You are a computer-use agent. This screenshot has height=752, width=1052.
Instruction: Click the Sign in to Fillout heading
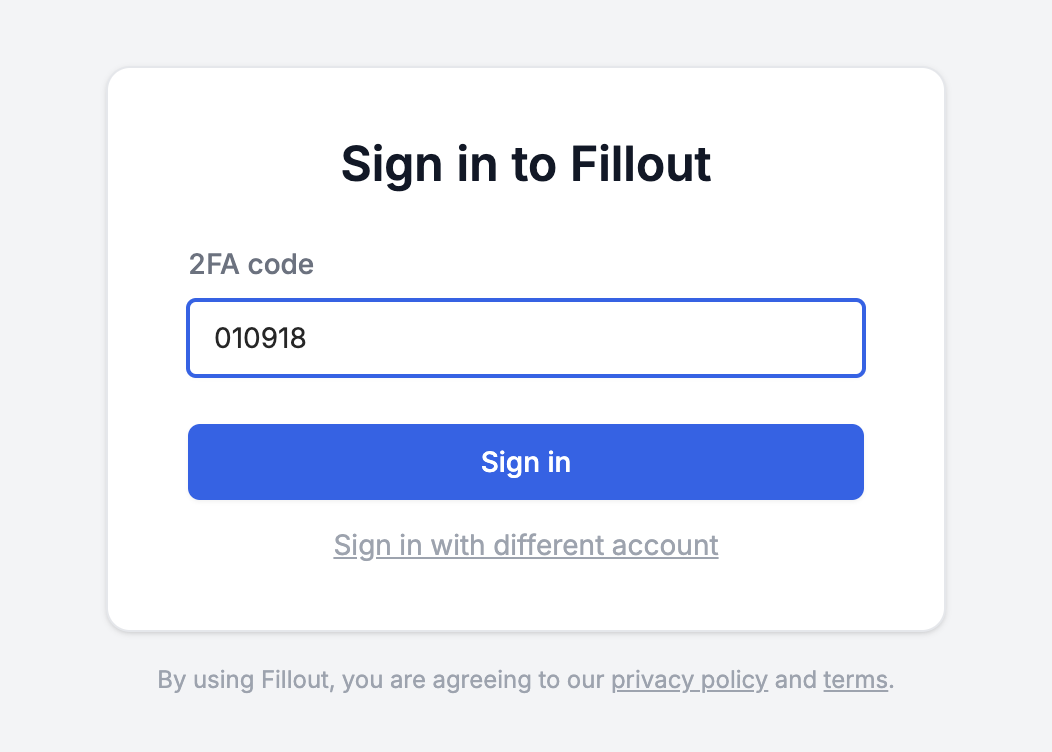click(x=525, y=164)
